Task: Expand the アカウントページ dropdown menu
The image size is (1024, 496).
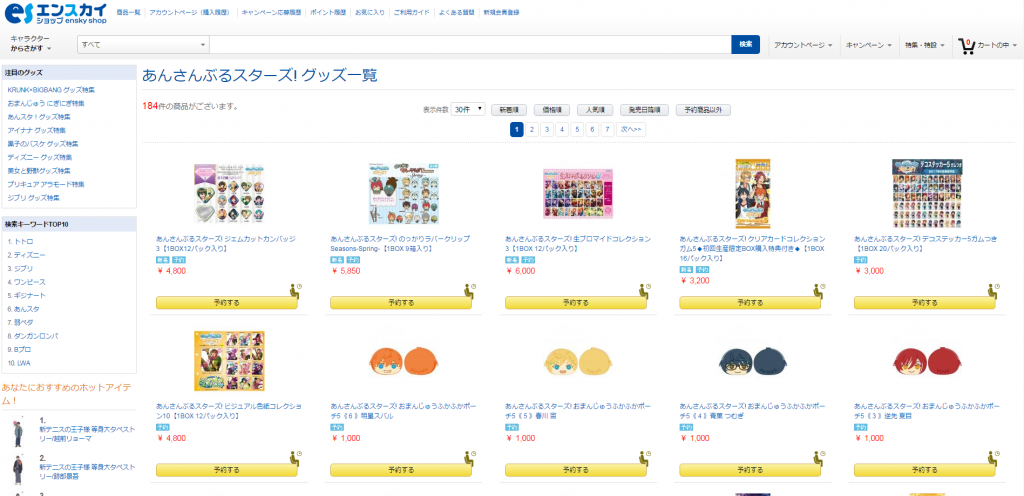Action: pos(803,45)
